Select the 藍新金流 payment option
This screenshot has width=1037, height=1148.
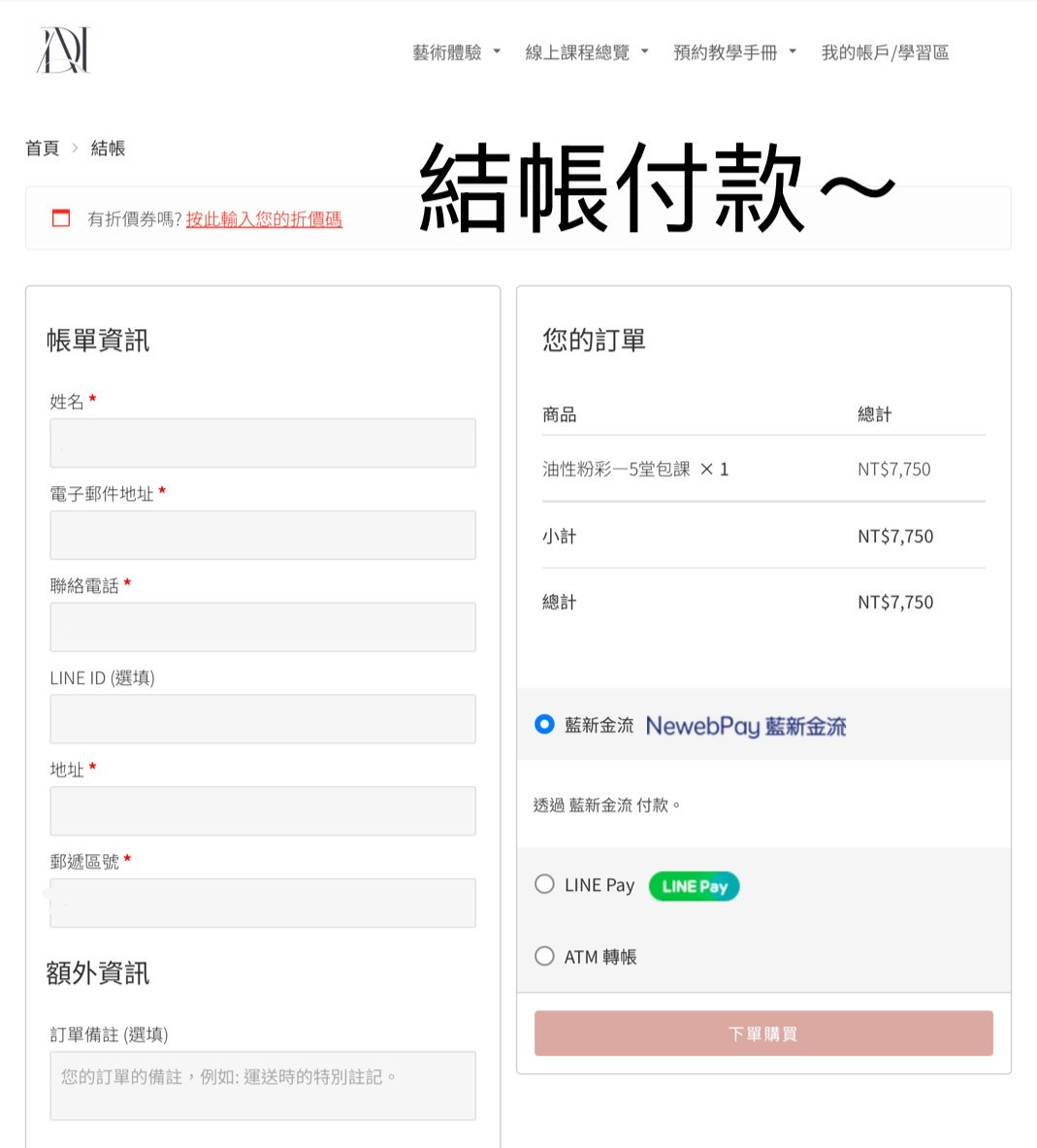click(x=544, y=724)
